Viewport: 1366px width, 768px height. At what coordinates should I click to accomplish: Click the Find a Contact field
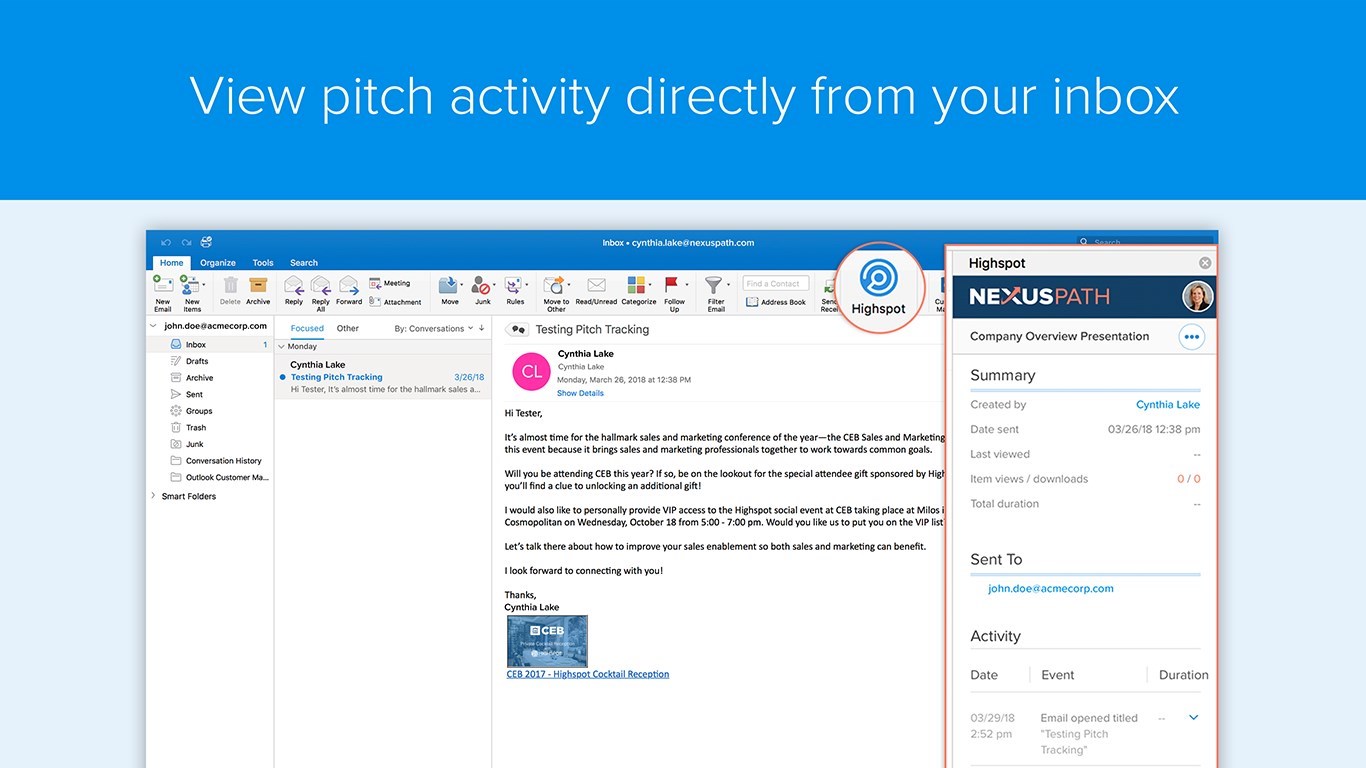tap(776, 283)
